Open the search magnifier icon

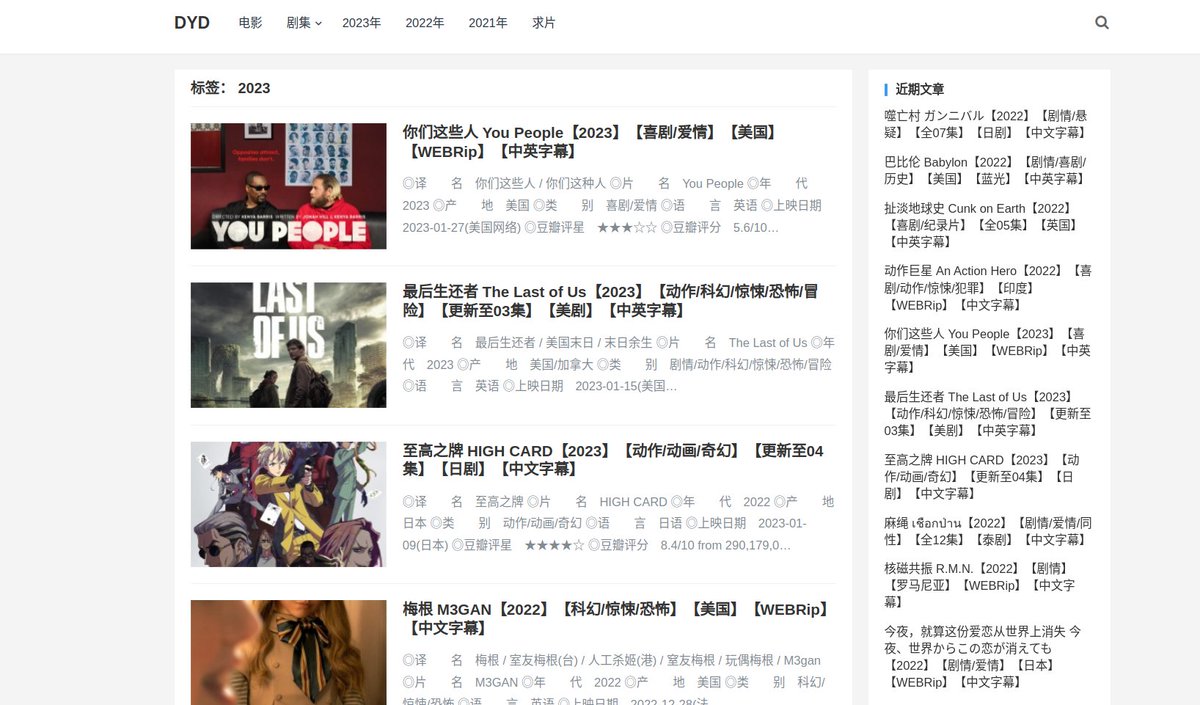pyautogui.click(x=1102, y=22)
